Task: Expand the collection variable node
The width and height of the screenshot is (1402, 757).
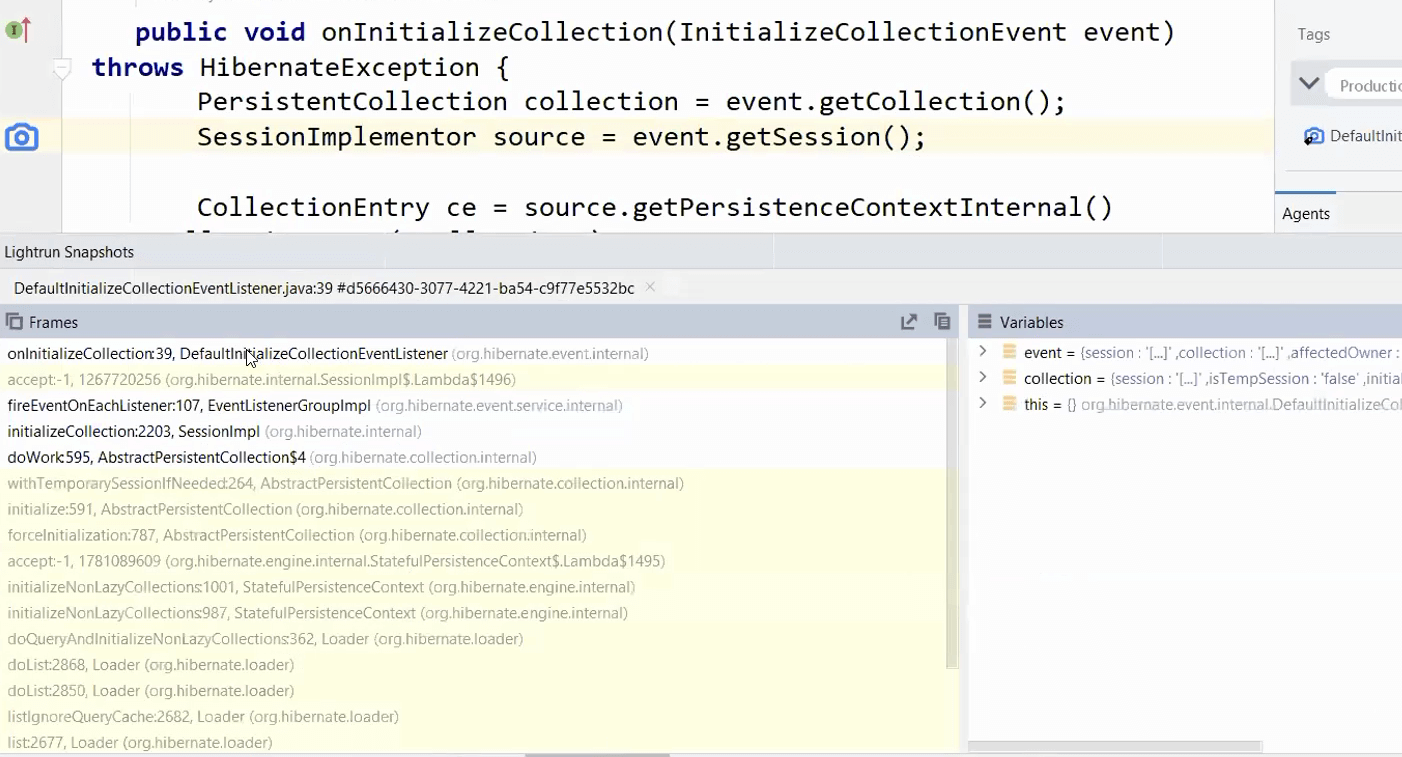Action: pyautogui.click(x=982, y=378)
